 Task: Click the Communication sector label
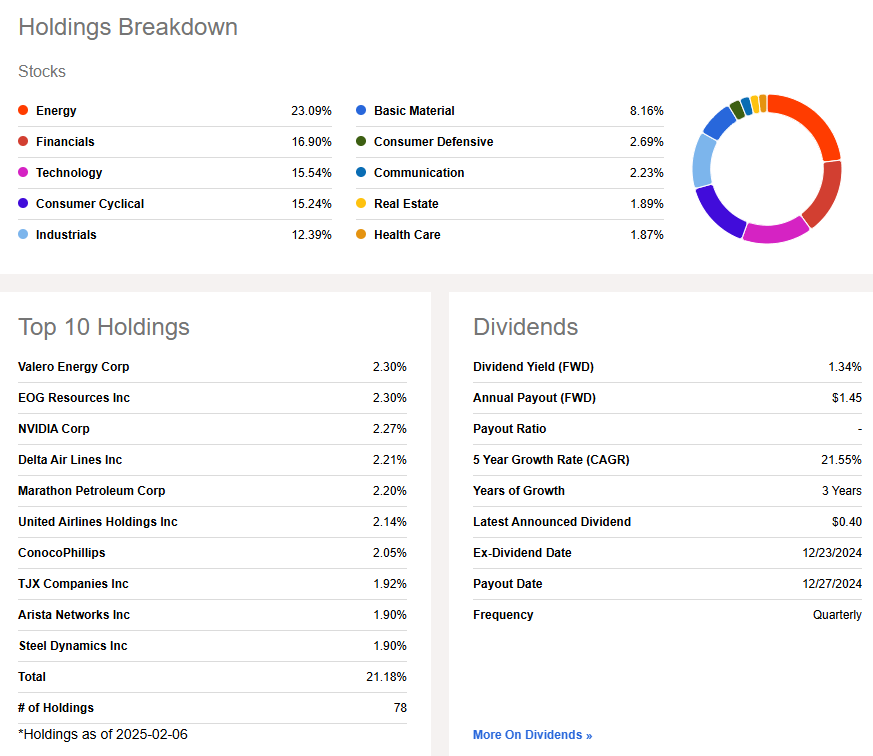[419, 173]
